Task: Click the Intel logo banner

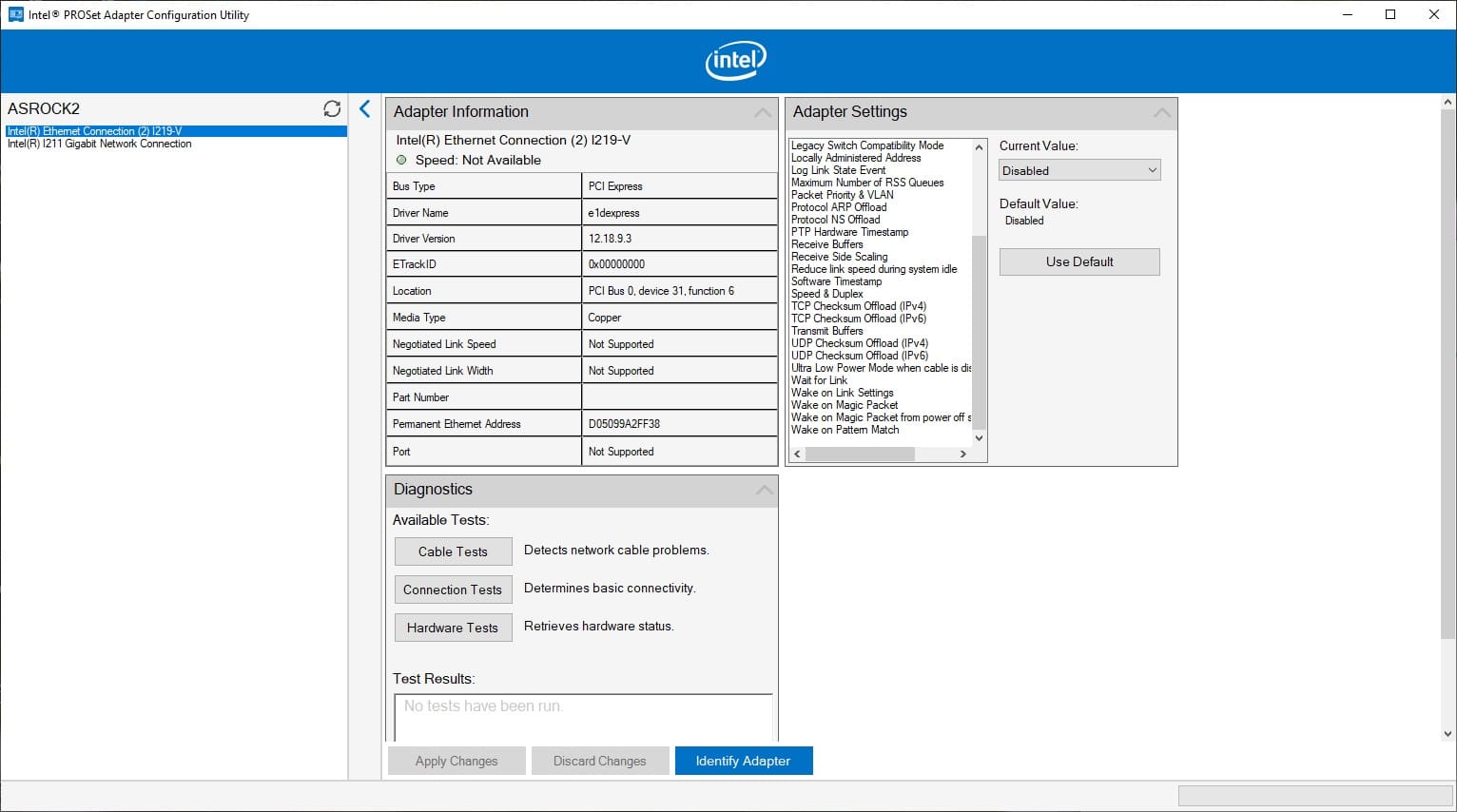Action: 734,60
